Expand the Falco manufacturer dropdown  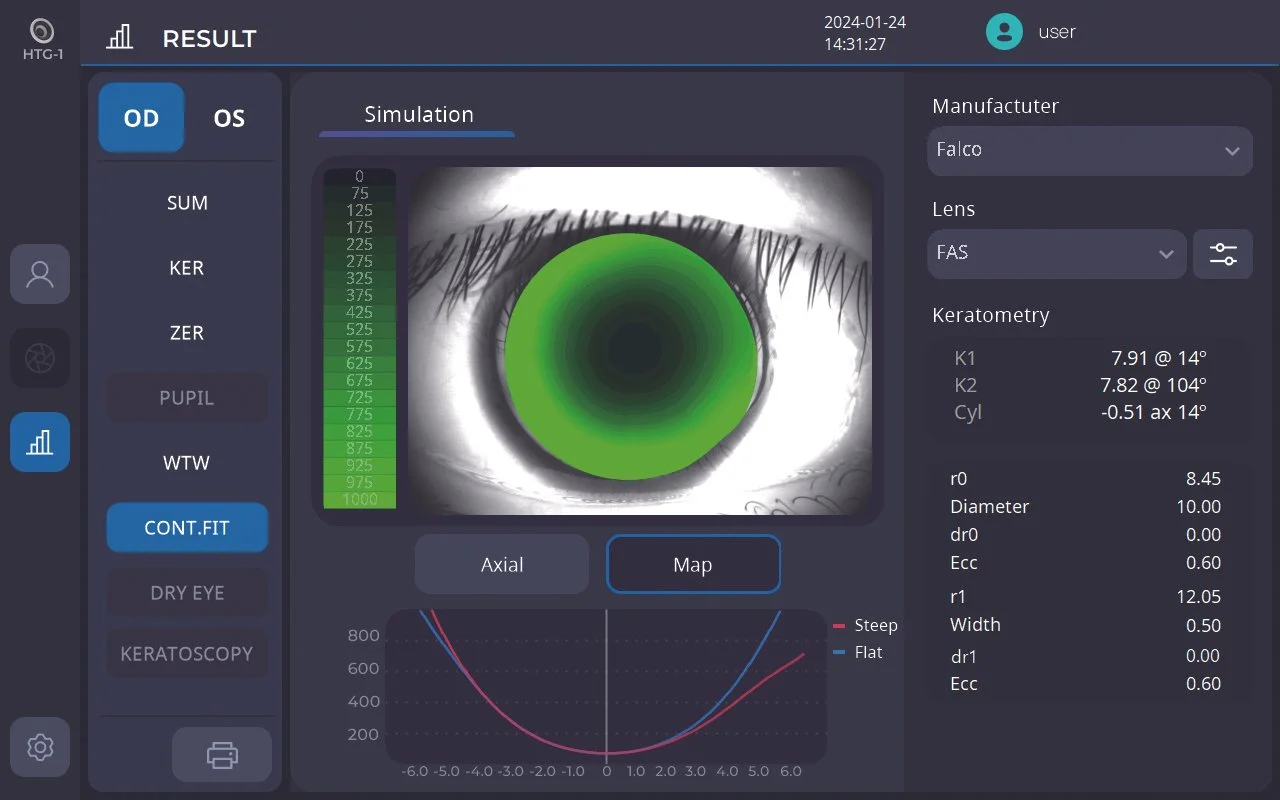point(1090,151)
